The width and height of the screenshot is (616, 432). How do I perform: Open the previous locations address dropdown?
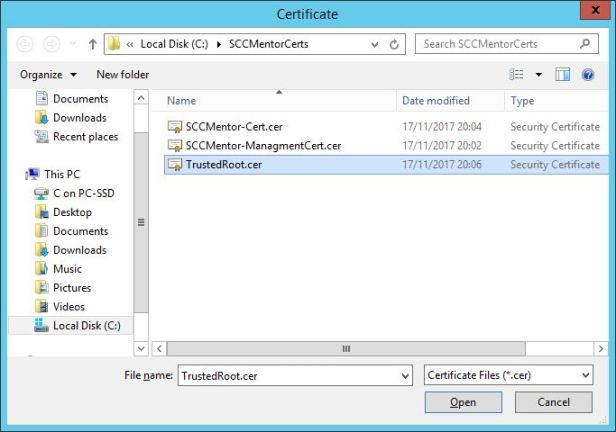pyautogui.click(x=374, y=44)
